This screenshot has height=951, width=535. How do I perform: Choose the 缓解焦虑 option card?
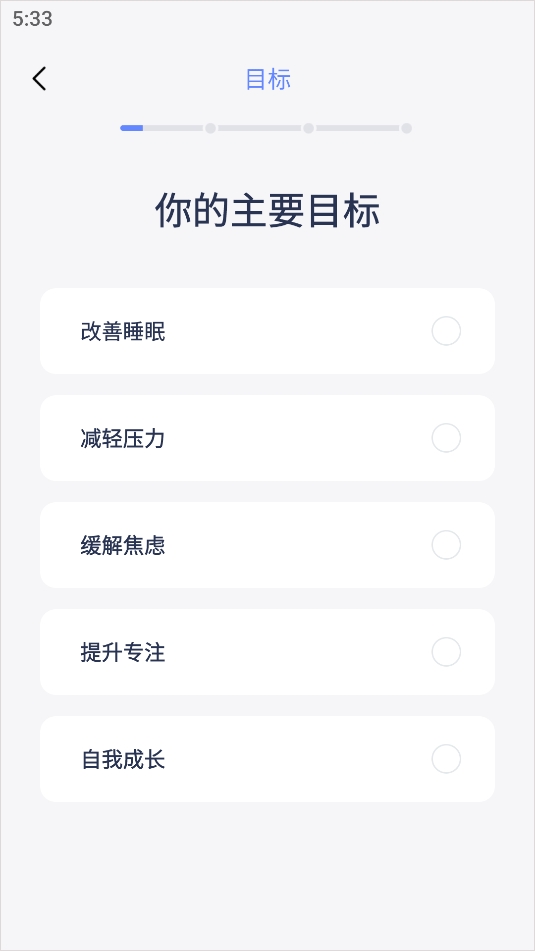[268, 545]
